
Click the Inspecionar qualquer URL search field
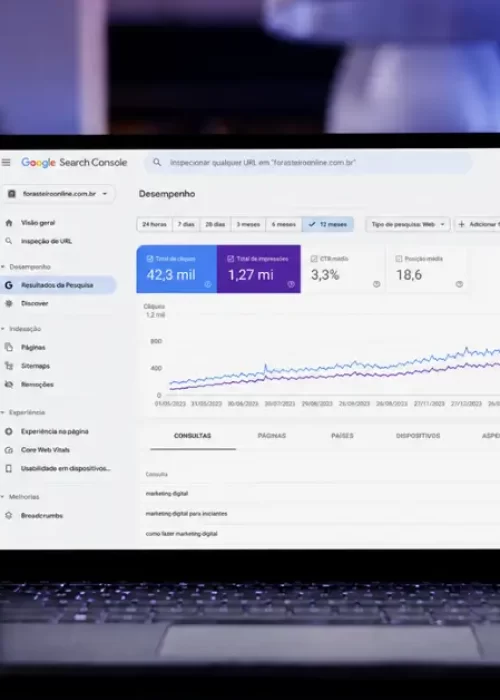click(x=308, y=162)
